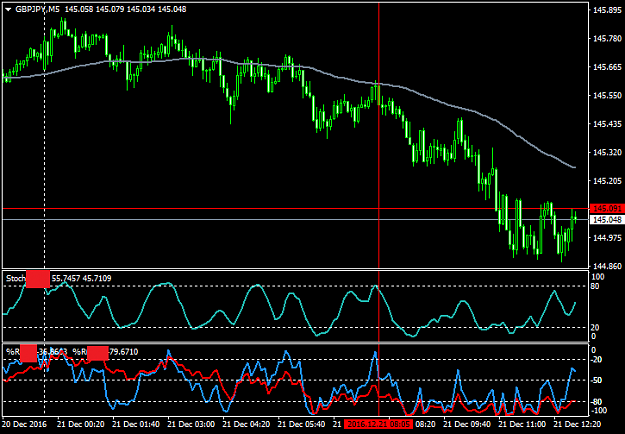Click the 145.205 price scale label
The height and width of the screenshot is (434, 625).
coord(605,181)
